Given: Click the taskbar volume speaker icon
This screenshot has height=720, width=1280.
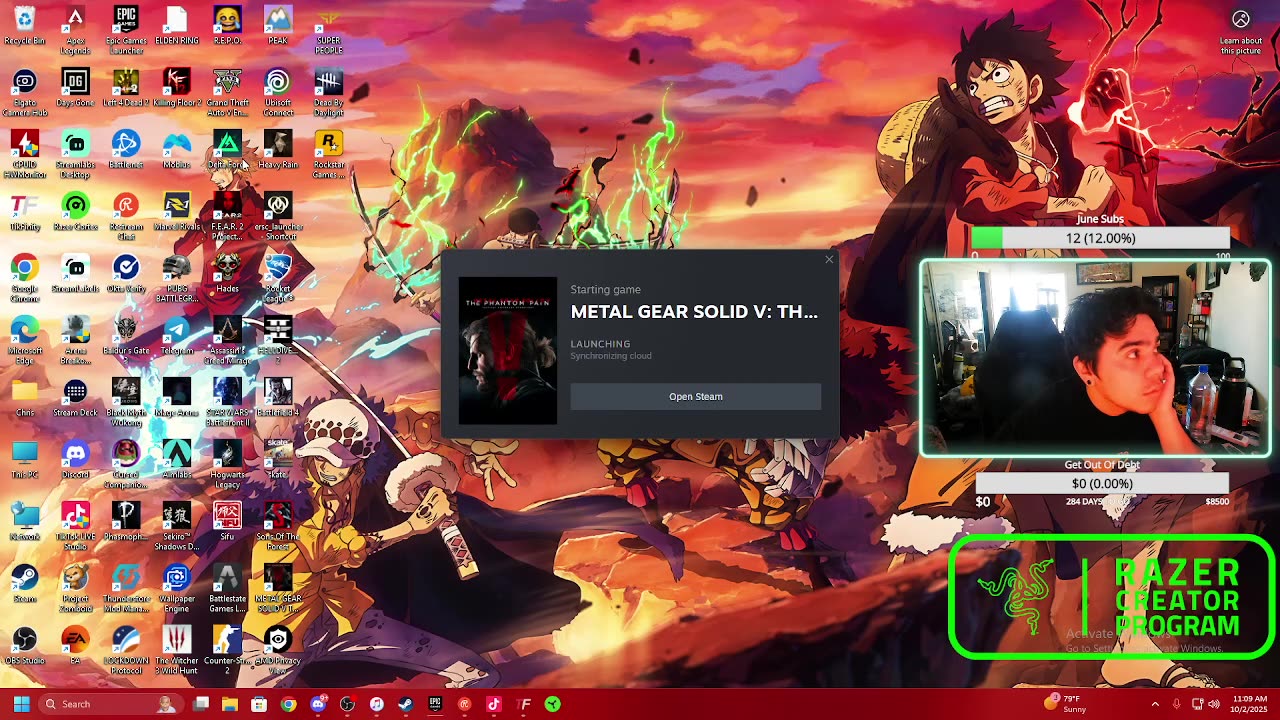Looking at the screenshot, I should [1214, 704].
